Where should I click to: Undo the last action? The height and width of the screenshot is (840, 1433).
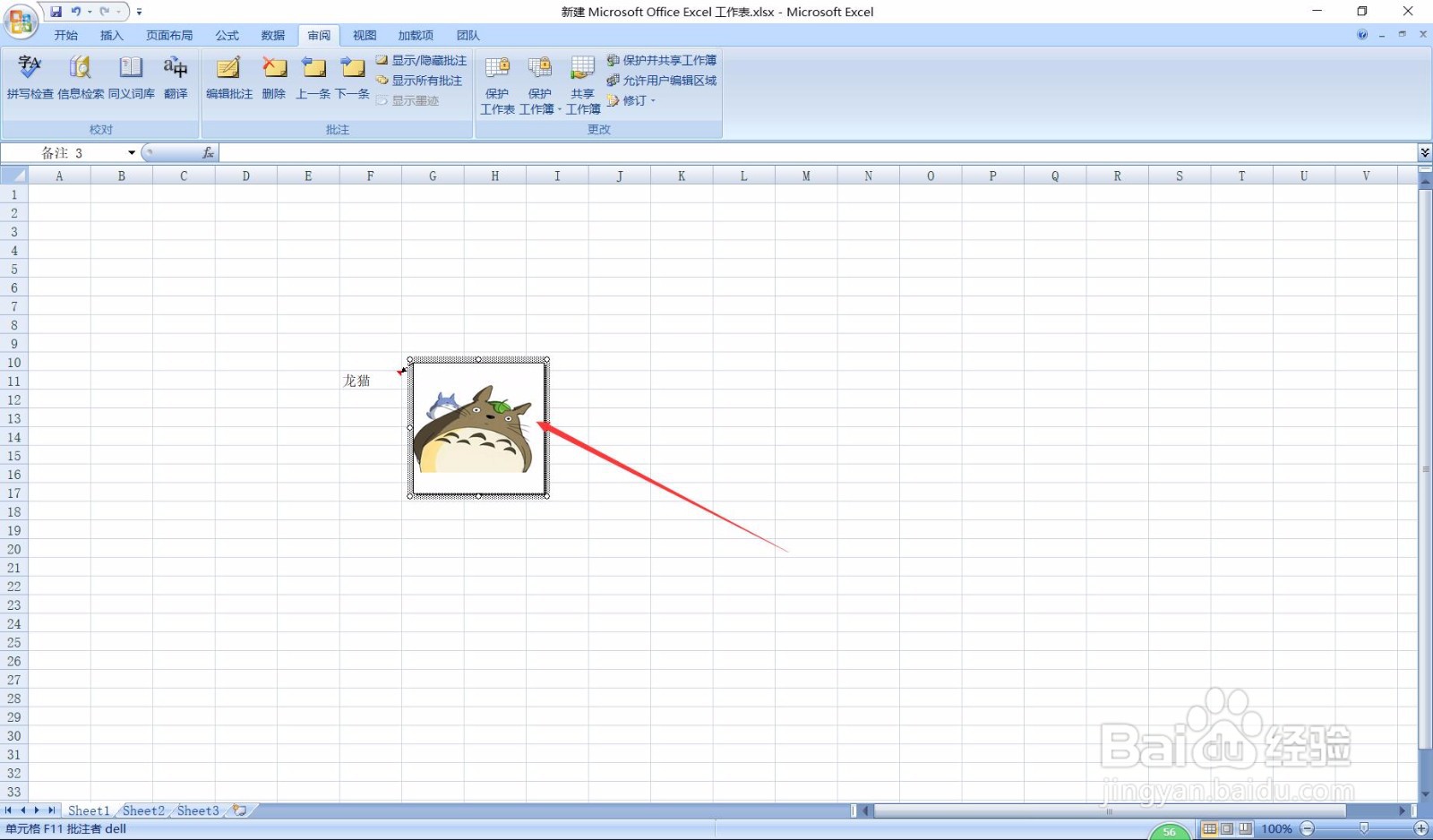[76, 12]
